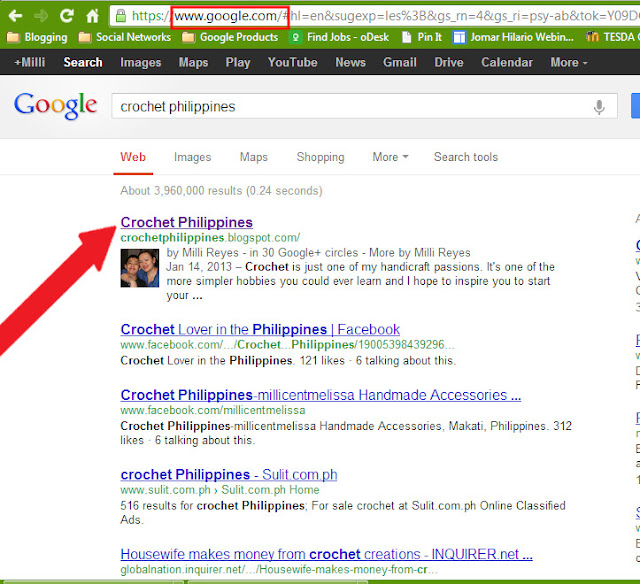Open Calendar in black Google bar
The width and height of the screenshot is (640, 584).
coord(507,62)
